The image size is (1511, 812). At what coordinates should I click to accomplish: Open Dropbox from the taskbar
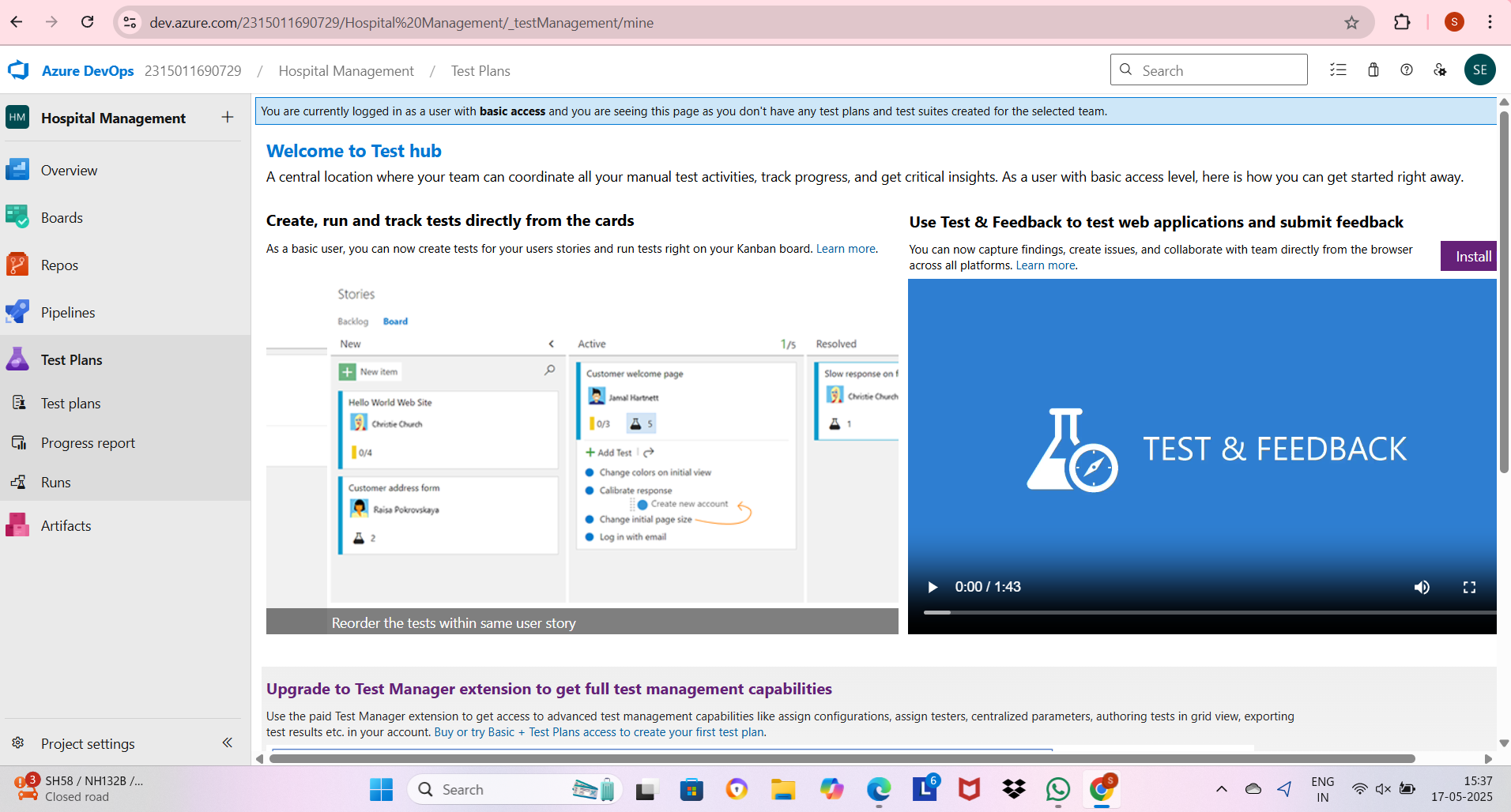(1014, 789)
